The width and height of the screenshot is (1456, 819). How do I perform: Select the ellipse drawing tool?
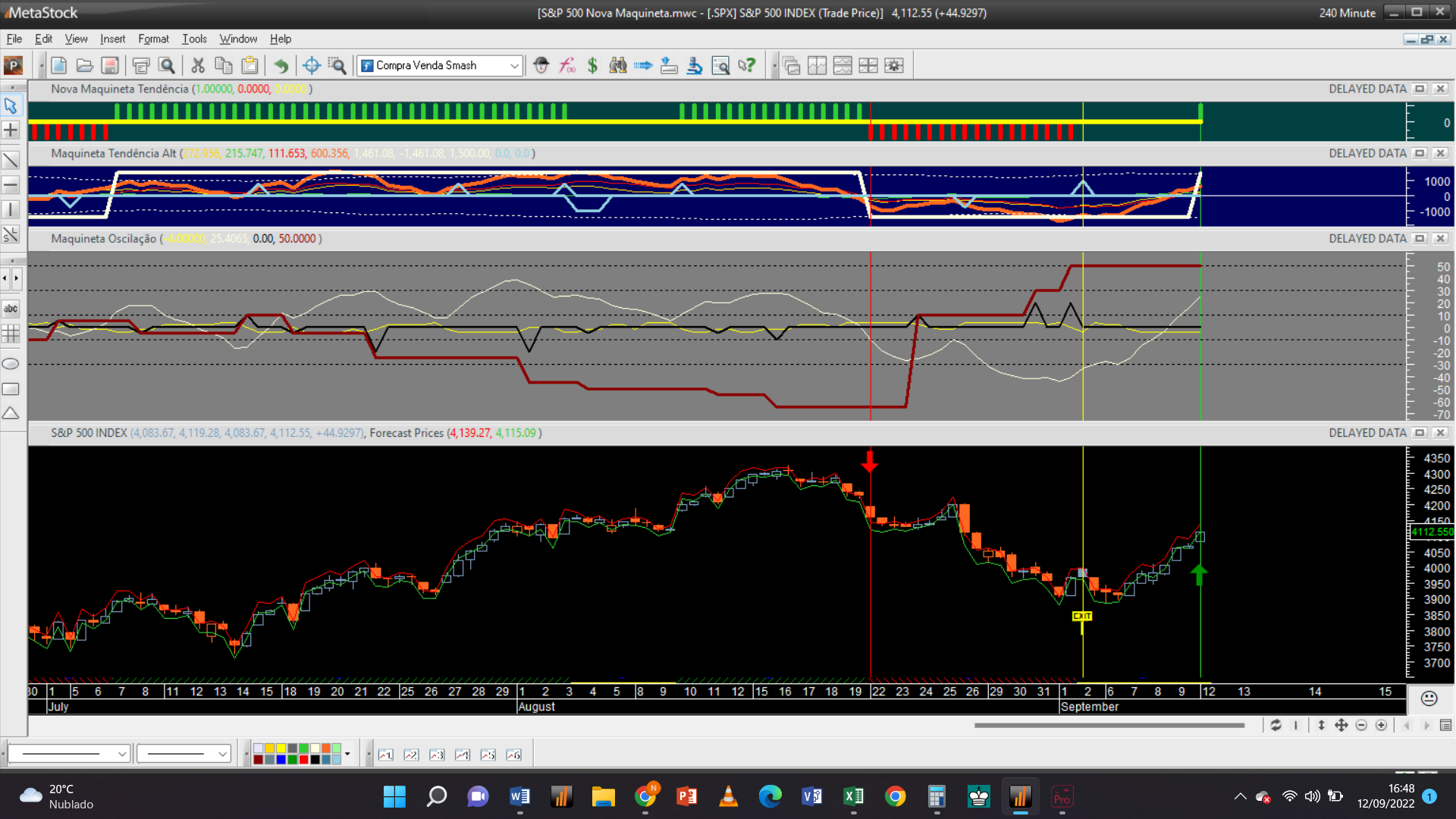pyautogui.click(x=11, y=364)
